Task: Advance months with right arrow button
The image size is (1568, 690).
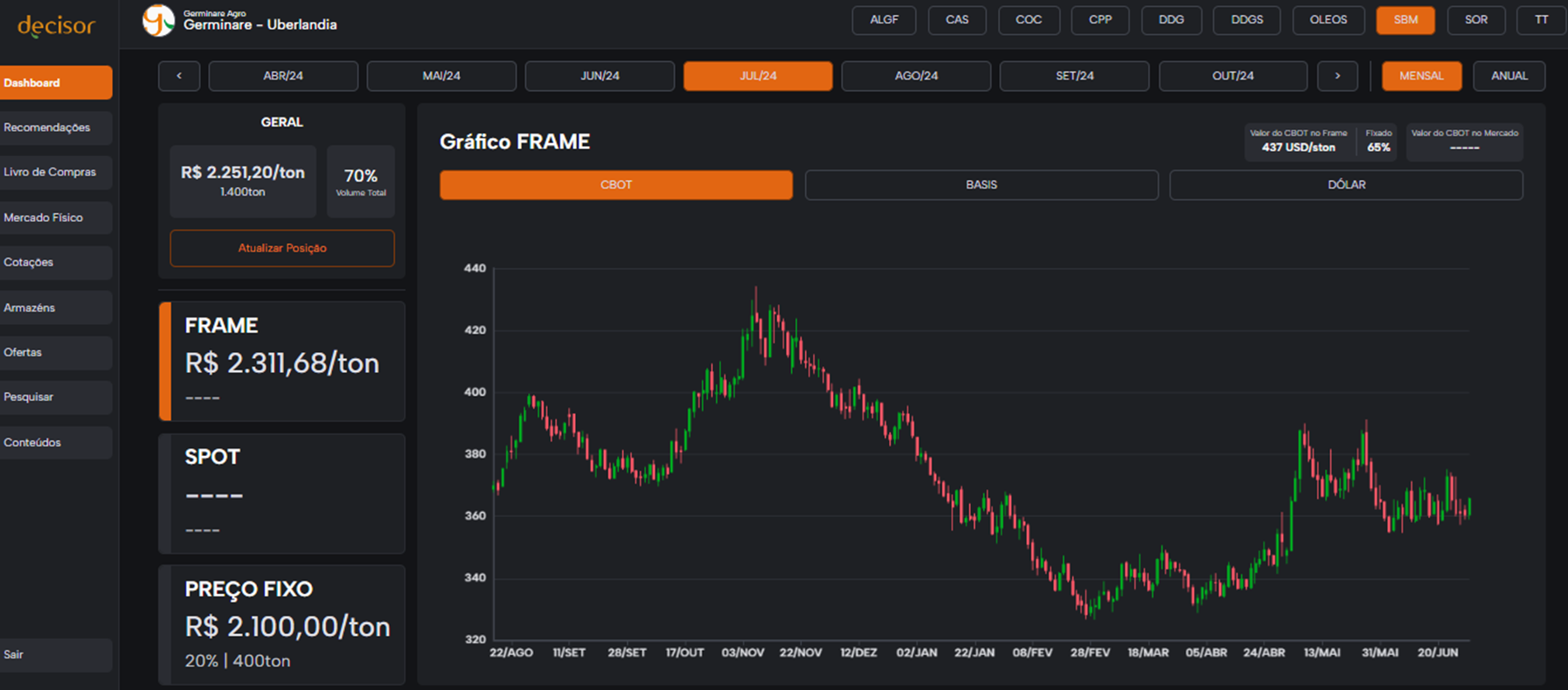Action: click(1337, 76)
